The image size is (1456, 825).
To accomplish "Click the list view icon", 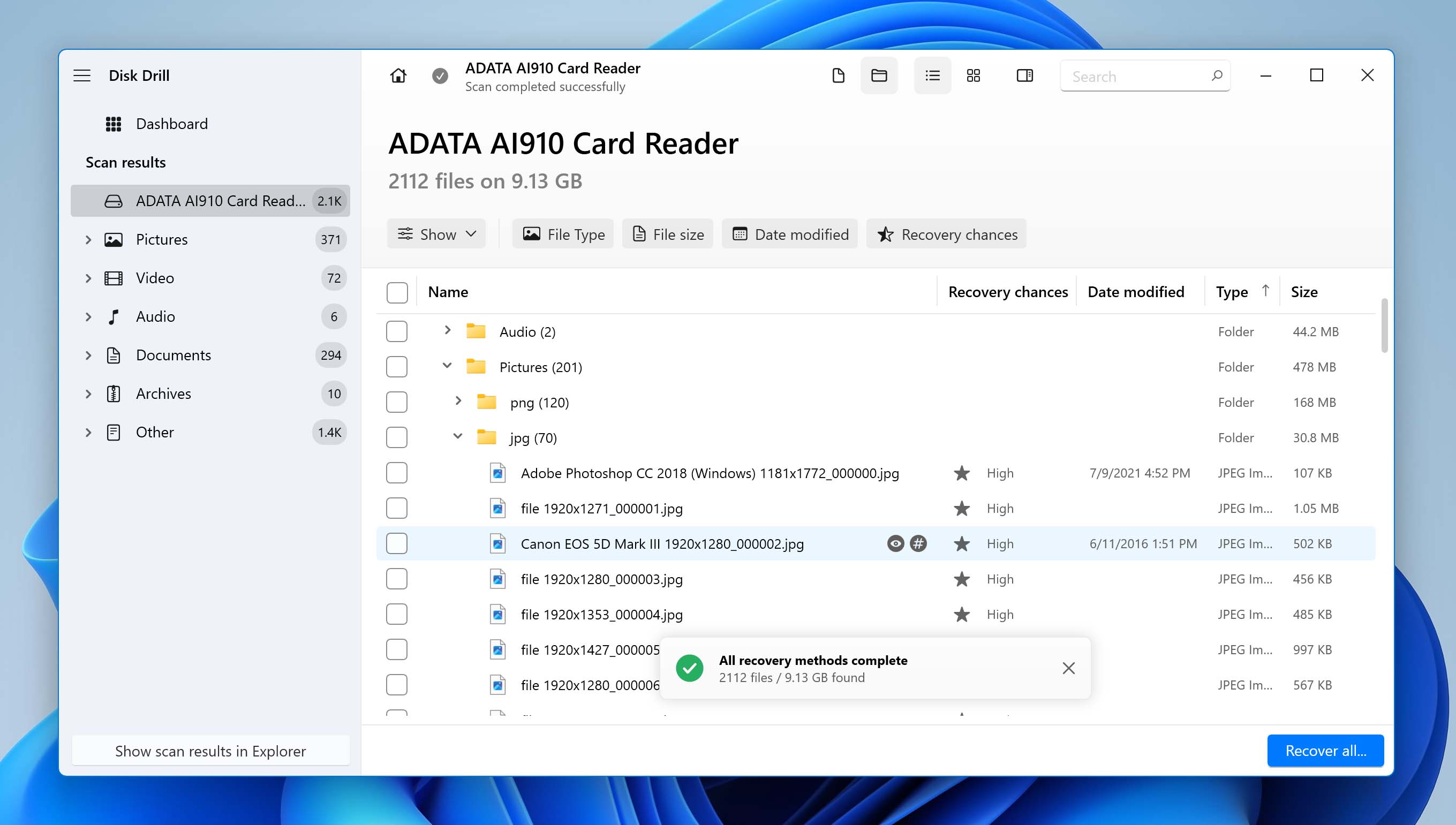I will click(931, 76).
